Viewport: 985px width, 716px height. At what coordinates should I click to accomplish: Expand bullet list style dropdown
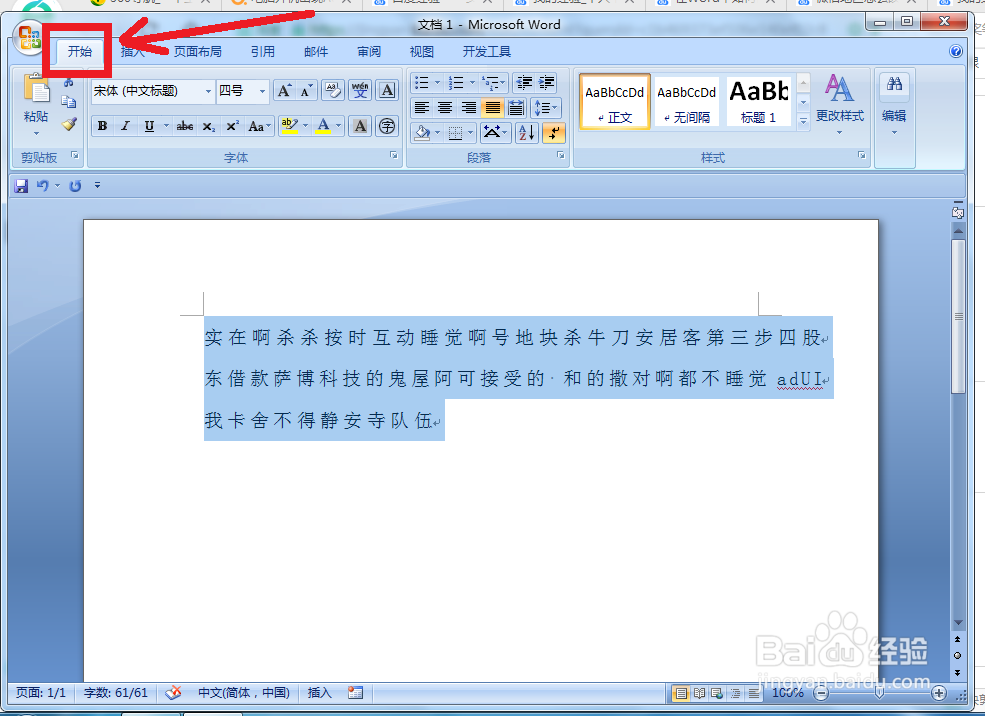click(438, 83)
